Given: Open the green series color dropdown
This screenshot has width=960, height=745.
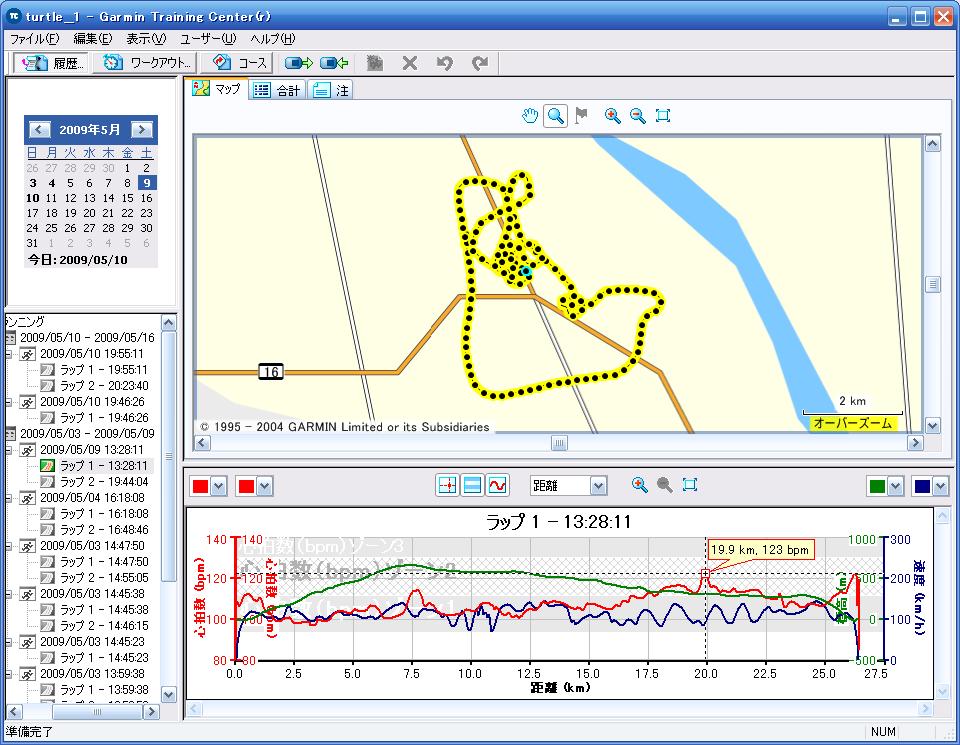Looking at the screenshot, I should click(895, 486).
